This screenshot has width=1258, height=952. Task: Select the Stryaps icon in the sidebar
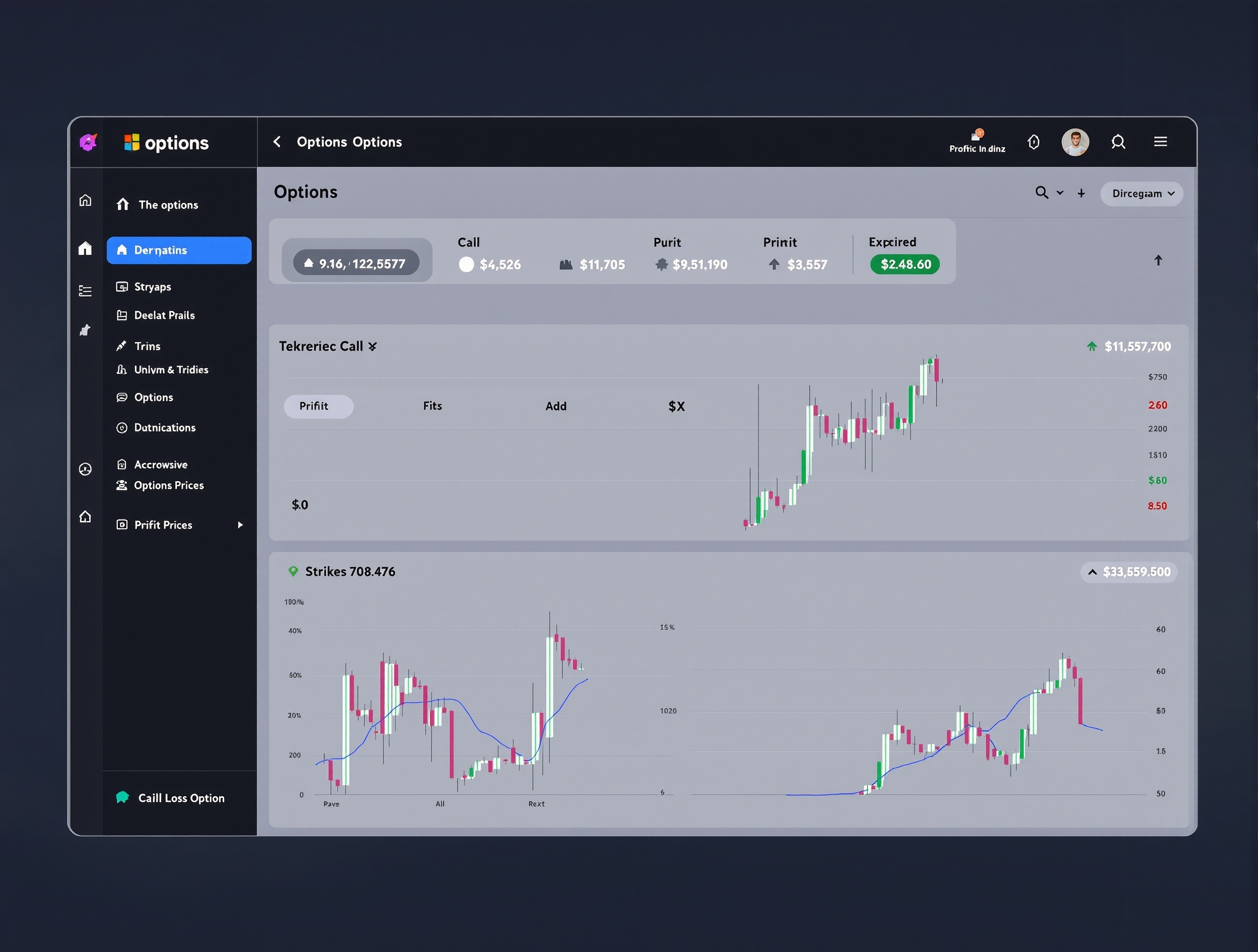point(123,287)
